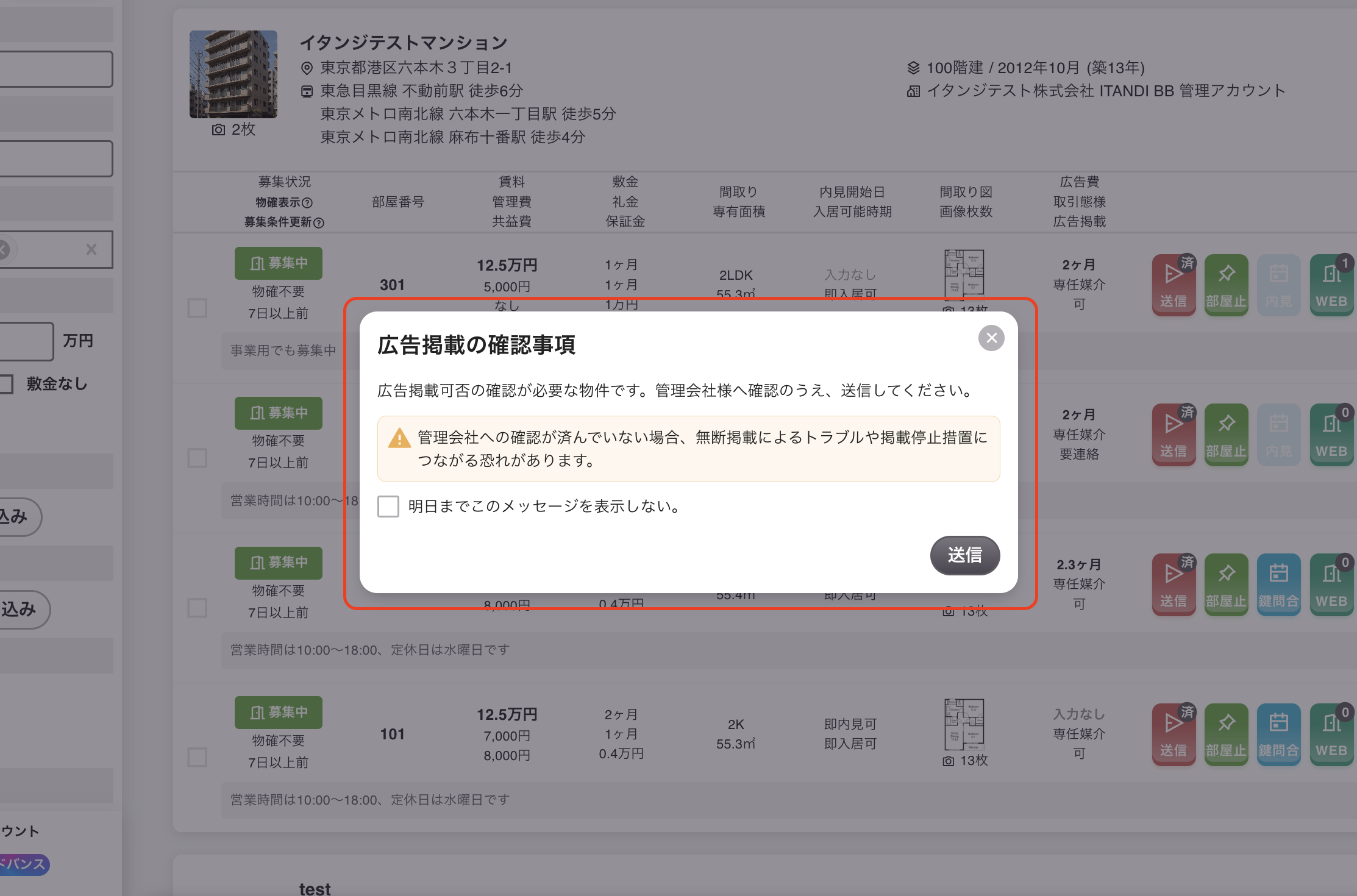The image size is (1357, 896).
Task: Open the floor plan image for room 301
Action: (x=964, y=275)
